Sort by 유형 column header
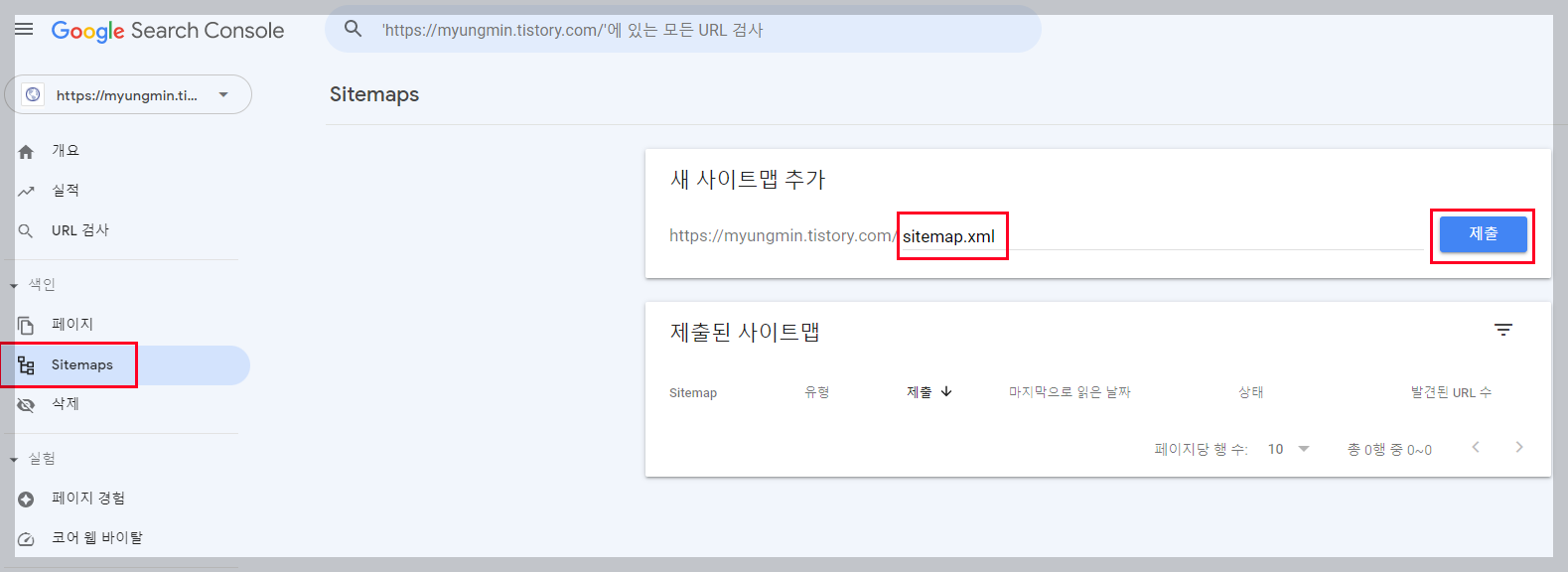 [x=817, y=393]
